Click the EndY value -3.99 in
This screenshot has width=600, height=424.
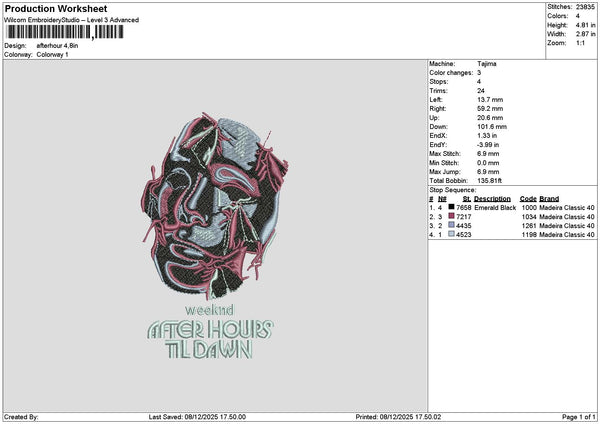coord(488,145)
